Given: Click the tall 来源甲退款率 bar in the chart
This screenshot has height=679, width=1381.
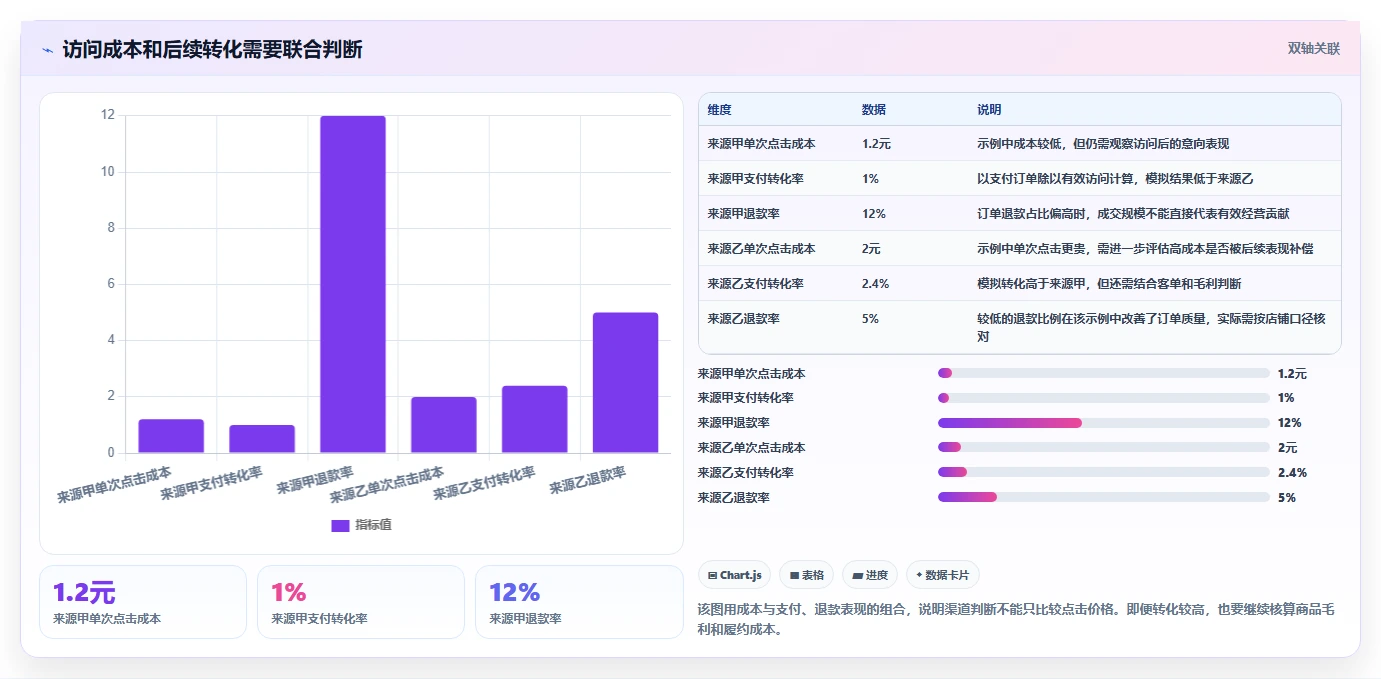Looking at the screenshot, I should point(352,284).
